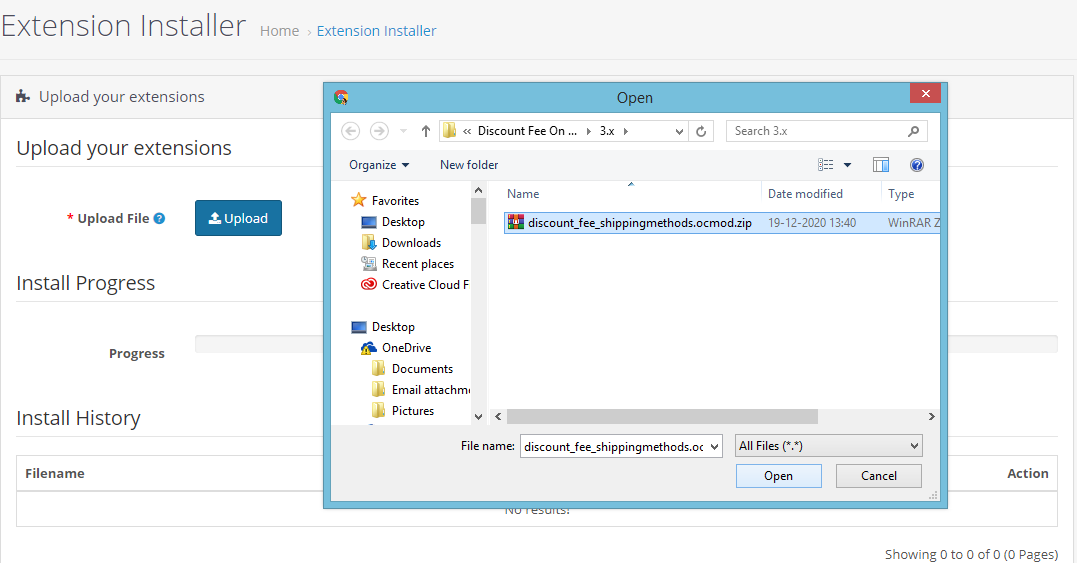Expand the arrow after the 3.x path segment
The image size is (1077, 563).
coord(626,130)
